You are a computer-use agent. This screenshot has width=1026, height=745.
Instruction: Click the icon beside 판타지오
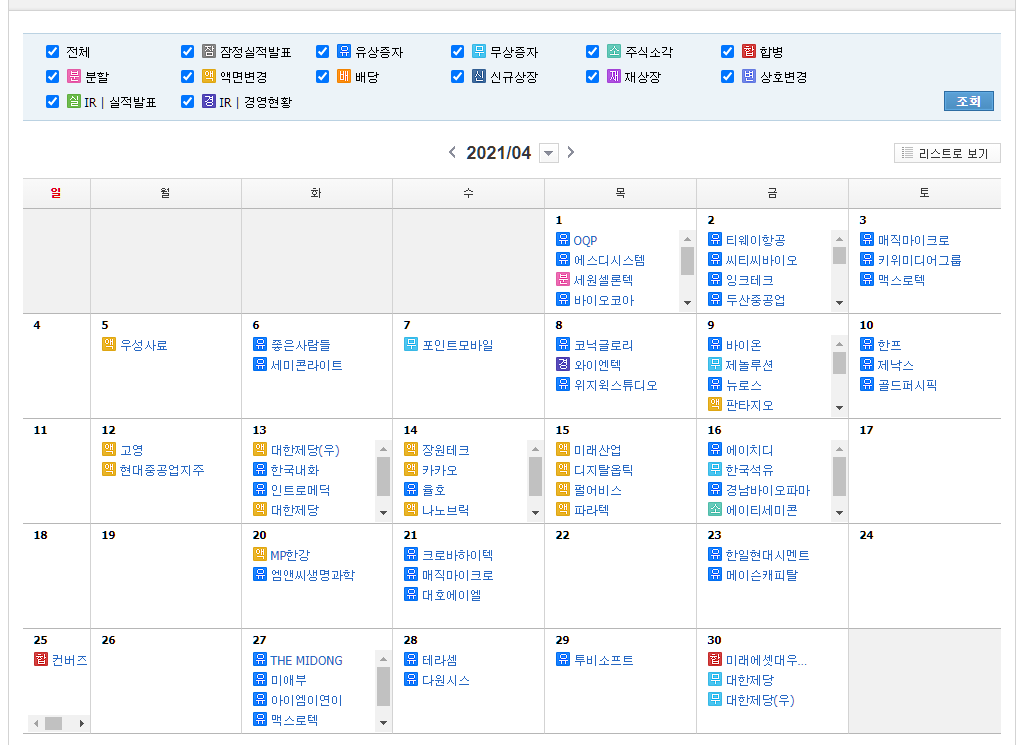[715, 404]
